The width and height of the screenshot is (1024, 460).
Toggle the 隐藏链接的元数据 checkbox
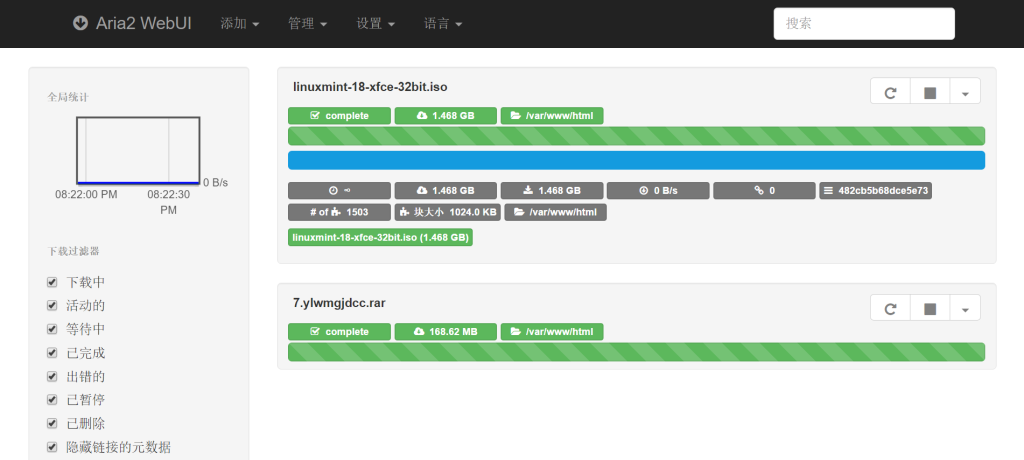pyautogui.click(x=52, y=448)
